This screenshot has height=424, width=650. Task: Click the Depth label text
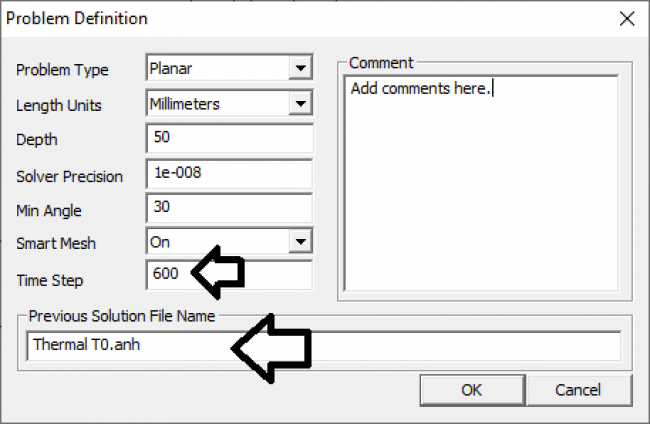(x=37, y=140)
